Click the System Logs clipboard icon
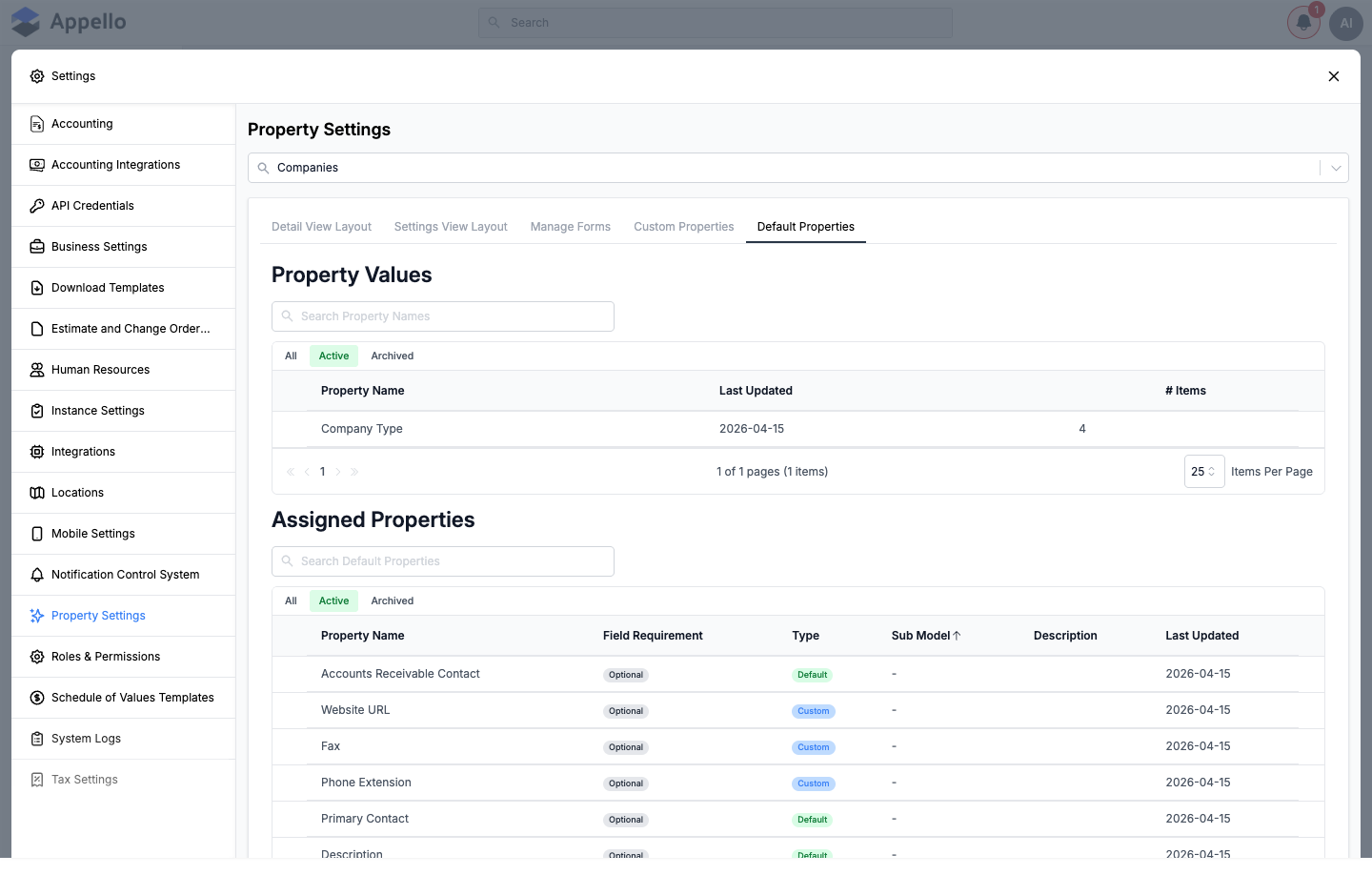The height and width of the screenshot is (875, 1372). [x=37, y=739]
